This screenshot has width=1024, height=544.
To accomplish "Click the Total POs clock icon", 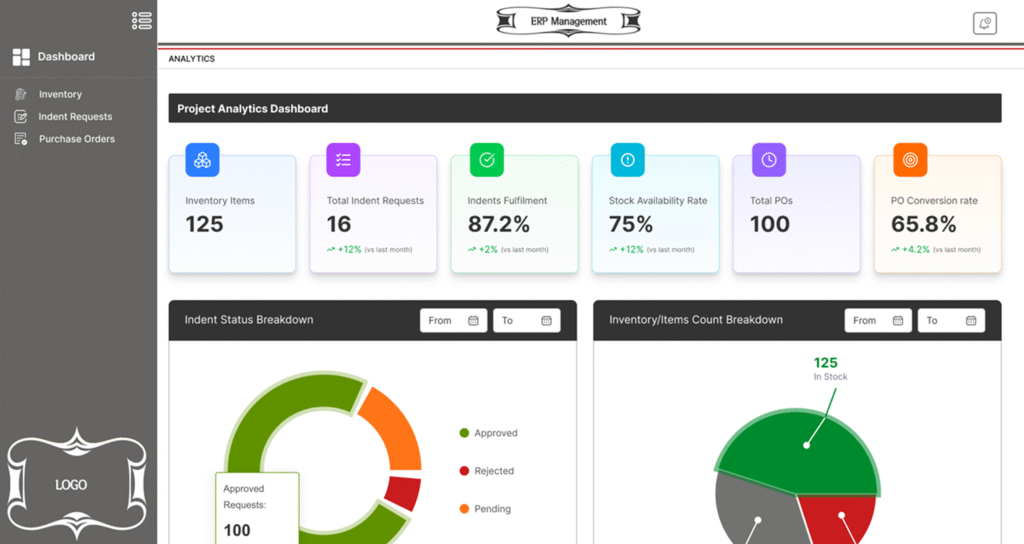I will 768,160.
